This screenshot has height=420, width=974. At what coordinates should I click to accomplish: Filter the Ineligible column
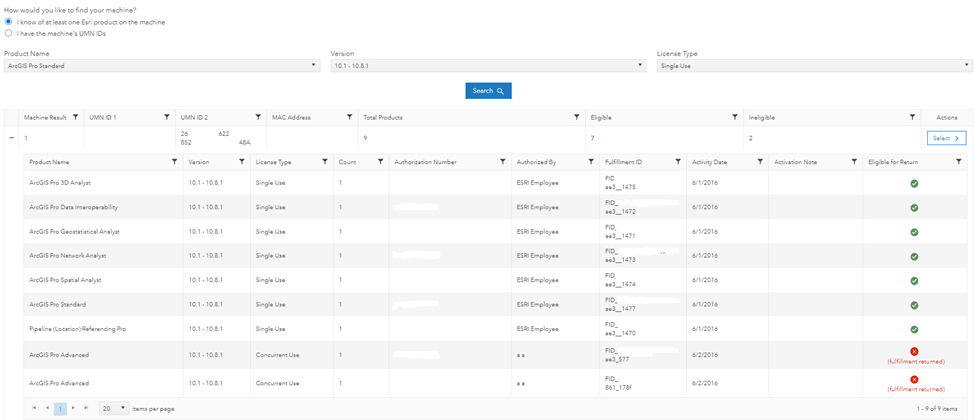912,117
